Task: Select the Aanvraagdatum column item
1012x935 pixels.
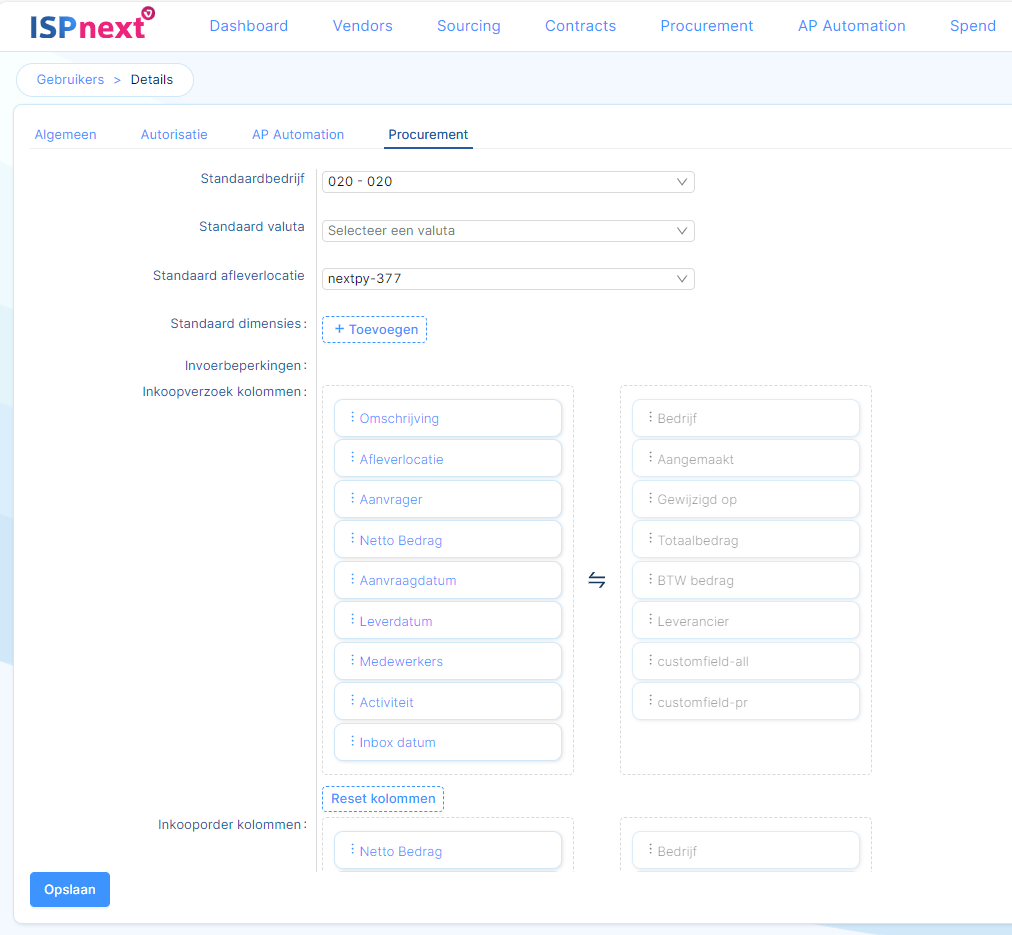Action: pos(448,581)
